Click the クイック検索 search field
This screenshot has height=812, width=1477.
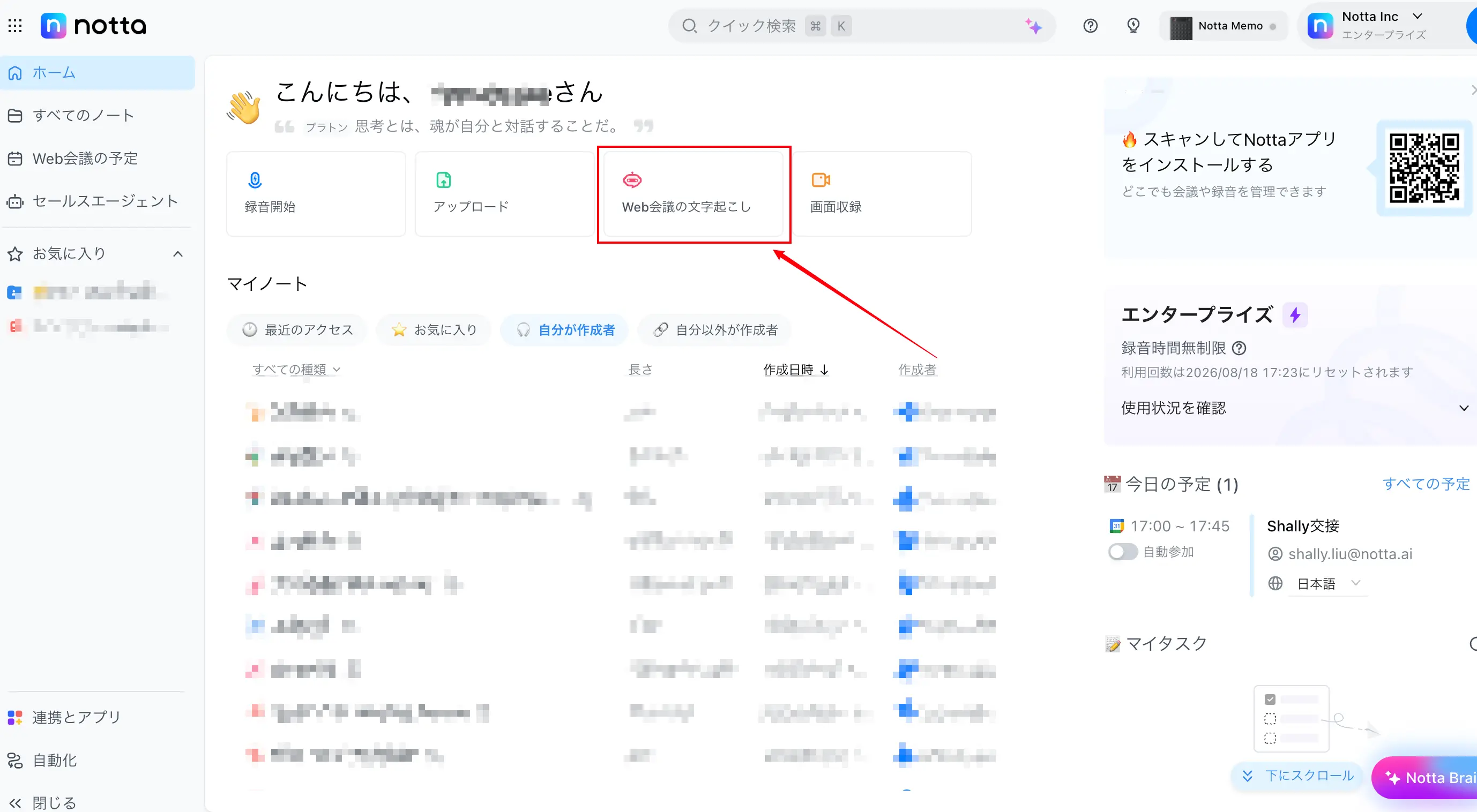(862, 26)
